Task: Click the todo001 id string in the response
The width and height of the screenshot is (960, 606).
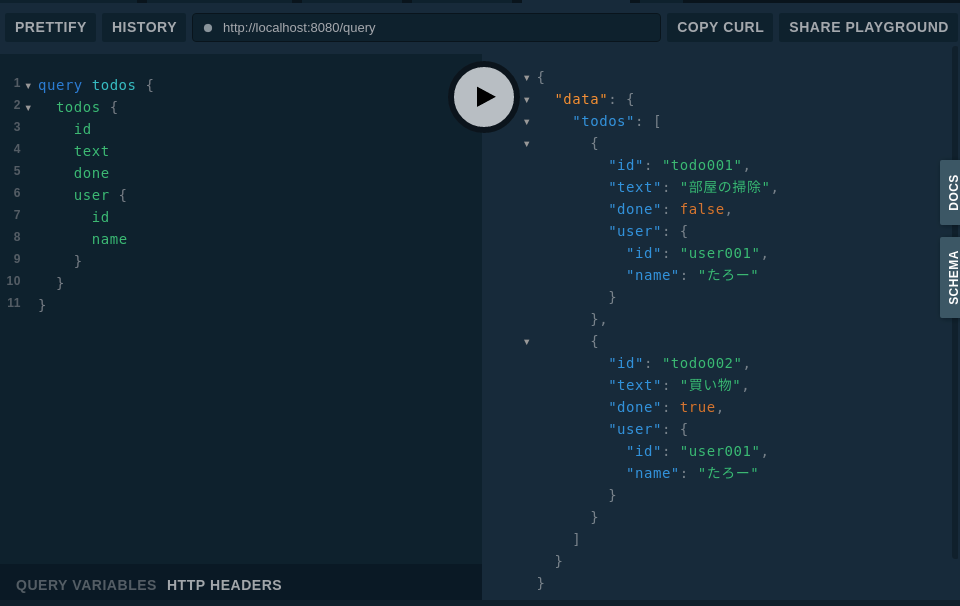Action: click(701, 165)
